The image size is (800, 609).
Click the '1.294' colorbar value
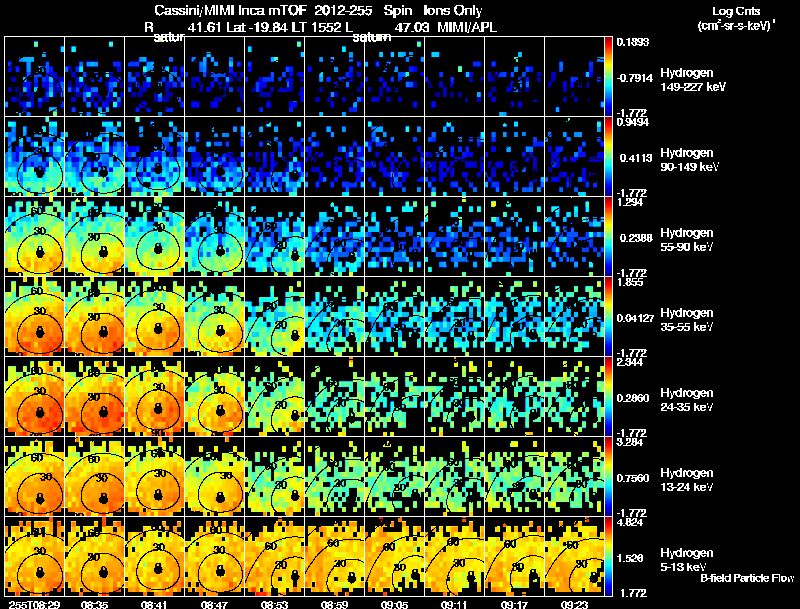point(630,202)
